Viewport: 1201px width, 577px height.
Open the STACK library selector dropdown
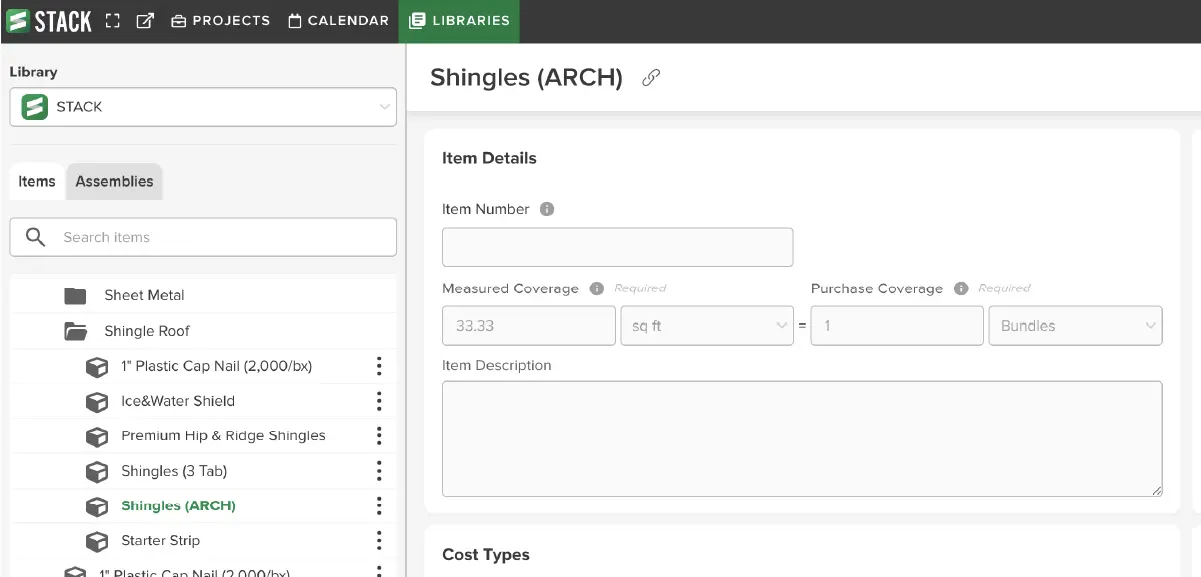point(202,107)
